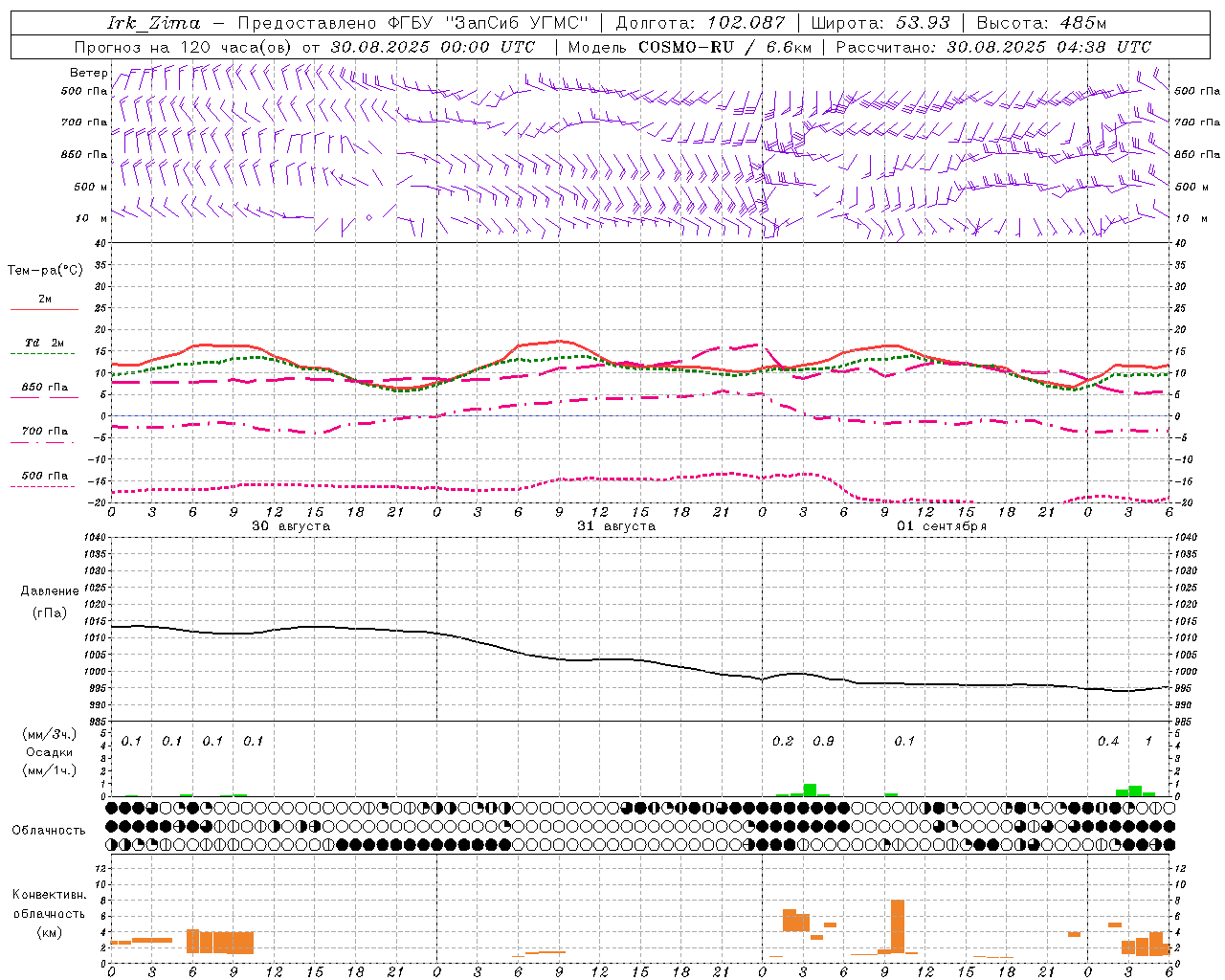Screen dimensions: 1225x980
Task: Click the 'Высота: 485м' elevation value
Action: (1041, 23)
